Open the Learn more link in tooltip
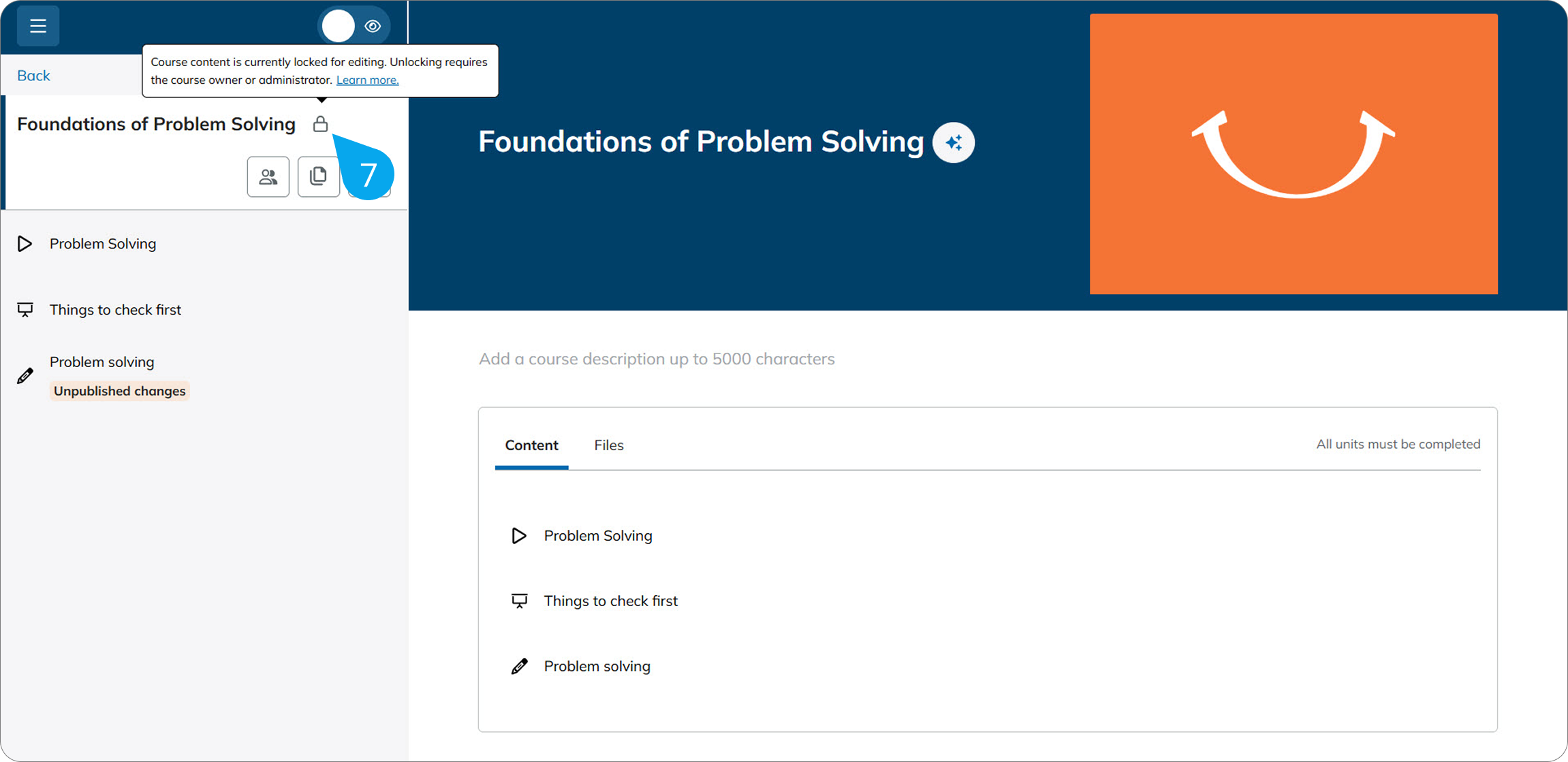The width and height of the screenshot is (1568, 762). click(x=367, y=80)
